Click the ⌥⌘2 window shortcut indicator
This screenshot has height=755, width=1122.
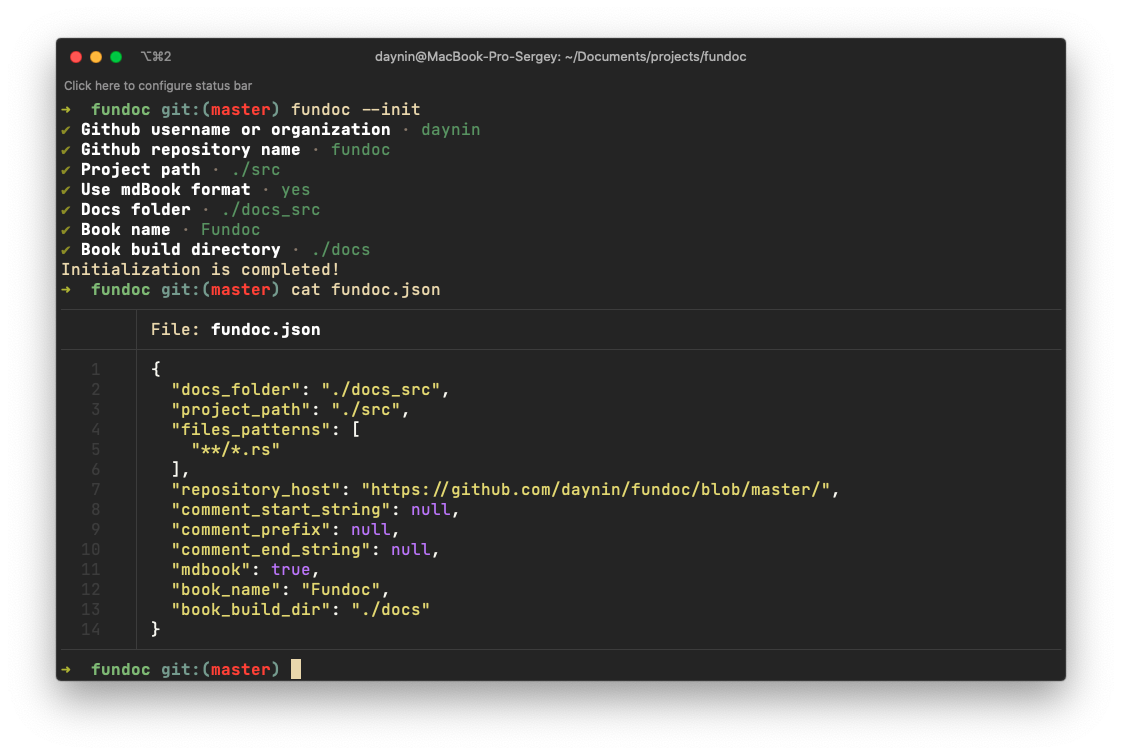[x=156, y=57]
